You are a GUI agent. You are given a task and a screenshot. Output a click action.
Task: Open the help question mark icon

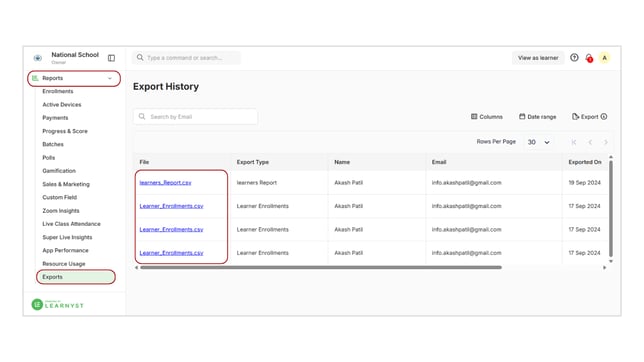click(574, 58)
